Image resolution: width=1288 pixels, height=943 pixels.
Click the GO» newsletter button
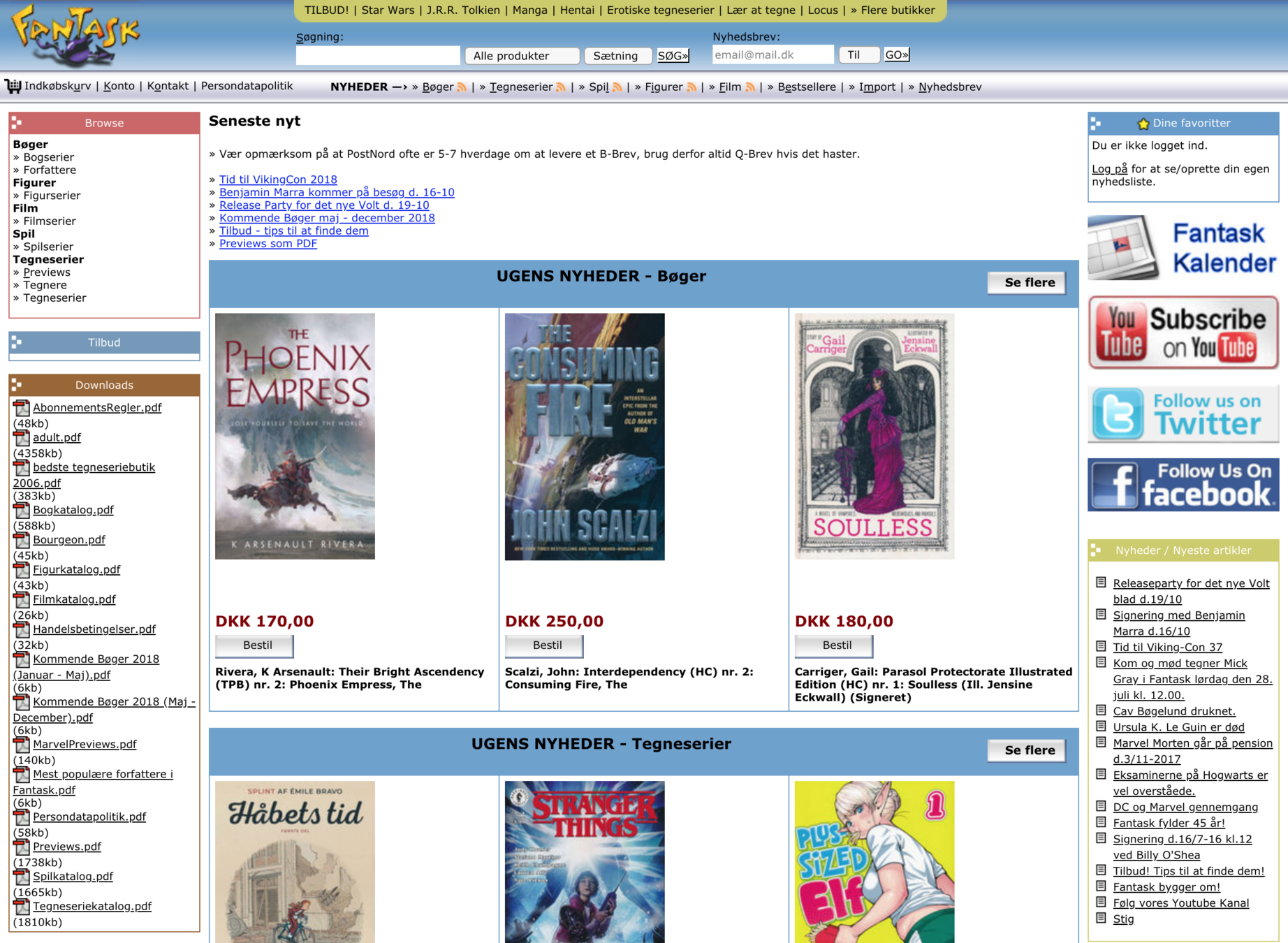[897, 54]
